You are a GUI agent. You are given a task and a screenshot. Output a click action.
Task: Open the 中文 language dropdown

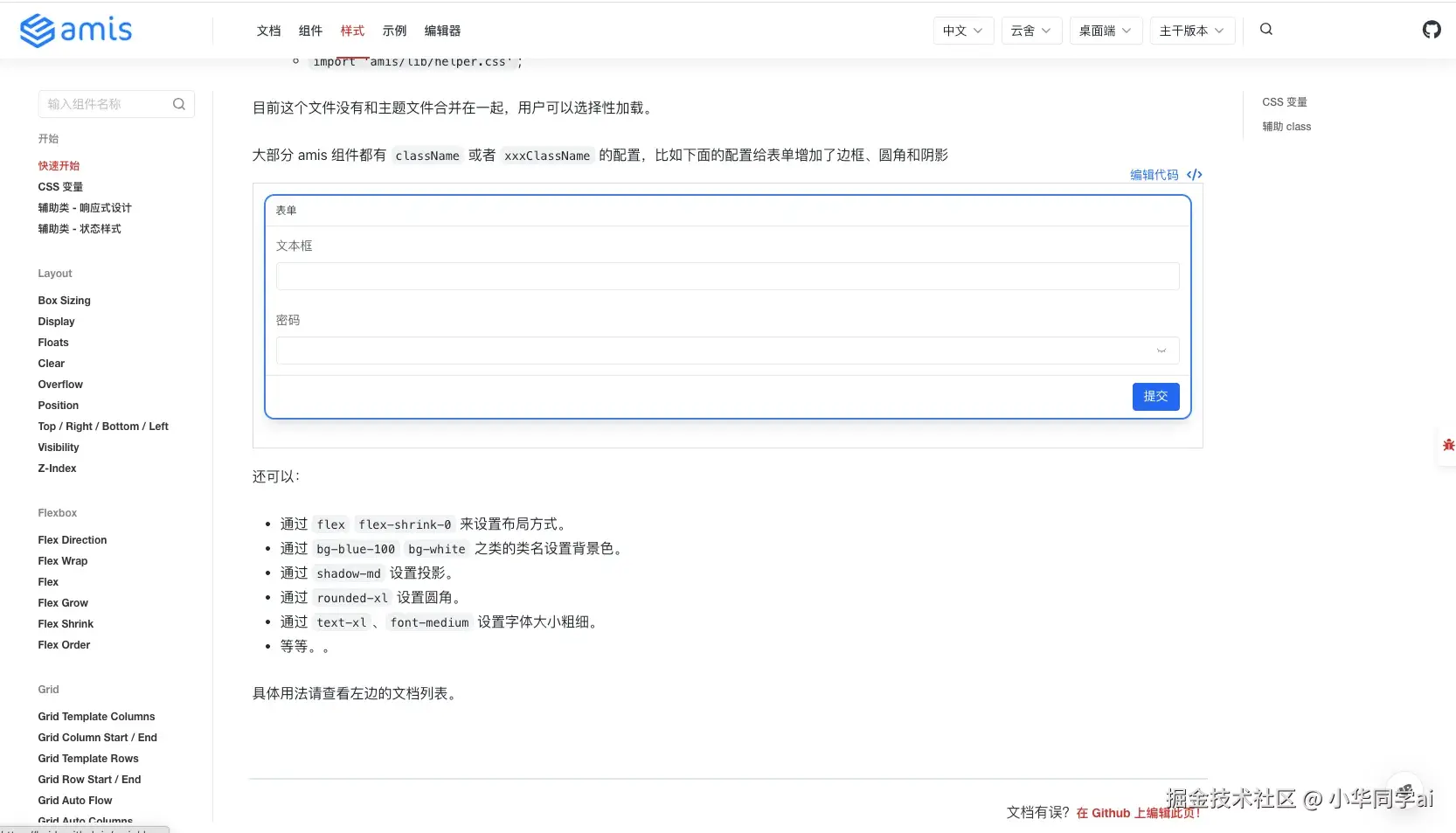(x=963, y=31)
